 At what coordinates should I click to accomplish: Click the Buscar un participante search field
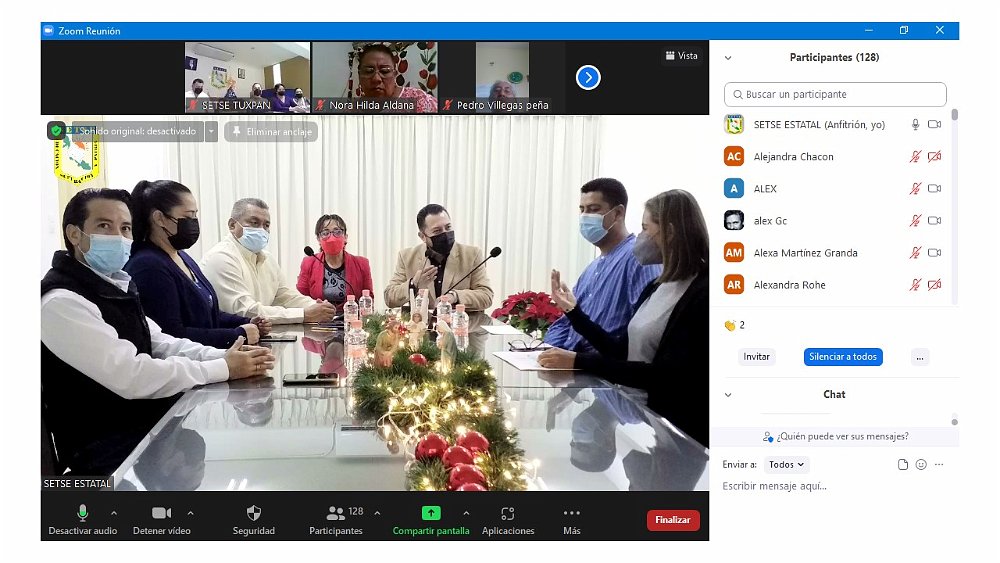click(x=835, y=95)
